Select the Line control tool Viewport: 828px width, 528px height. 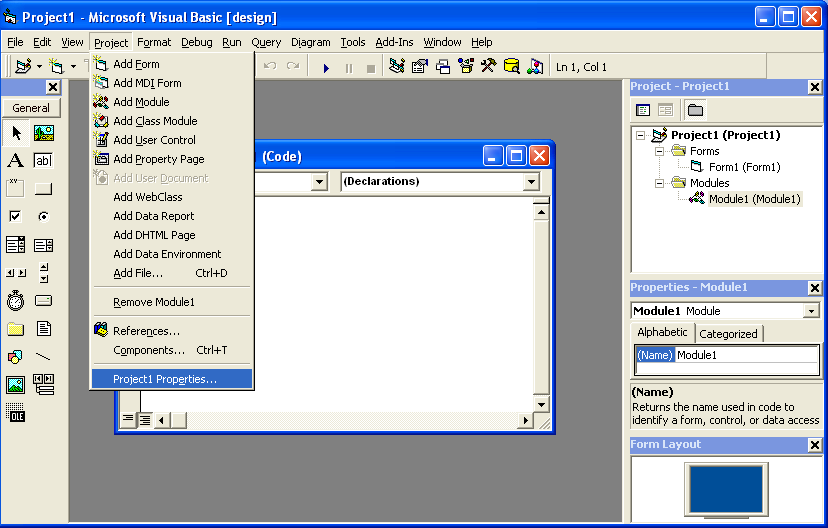pos(43,357)
